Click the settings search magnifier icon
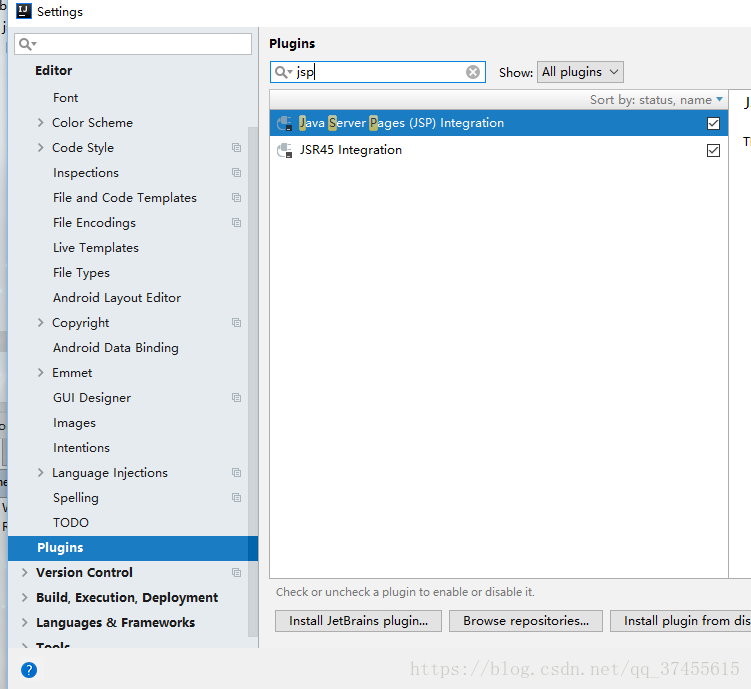The width and height of the screenshot is (751, 689). (x=27, y=45)
